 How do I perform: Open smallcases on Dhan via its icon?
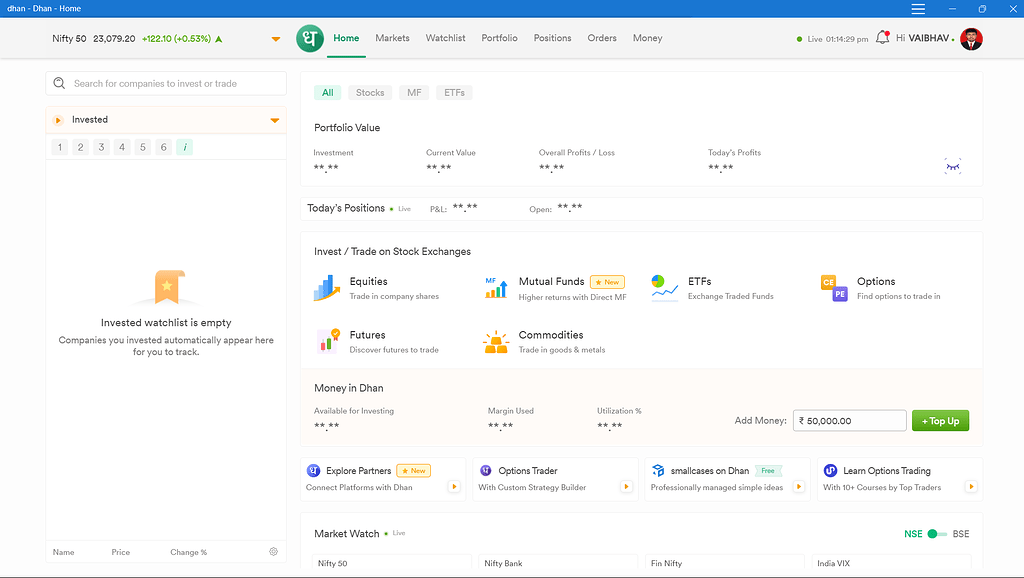(658, 470)
